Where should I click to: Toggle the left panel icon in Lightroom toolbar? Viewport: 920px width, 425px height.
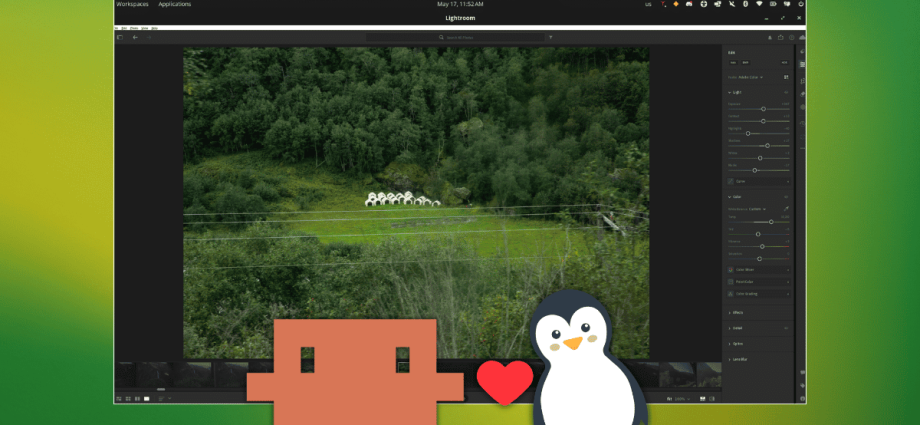point(120,38)
